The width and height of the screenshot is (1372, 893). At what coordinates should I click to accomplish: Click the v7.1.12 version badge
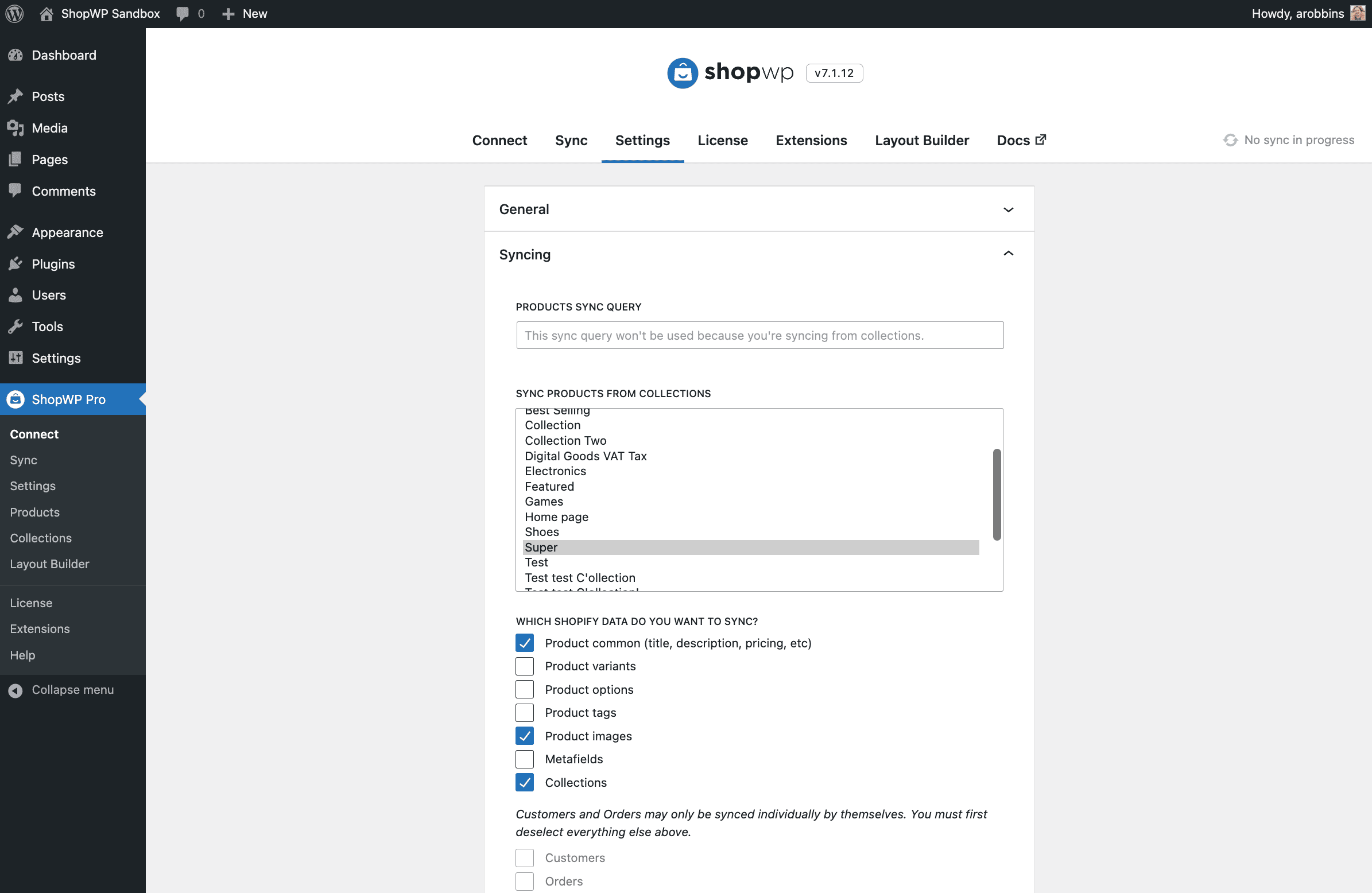[x=834, y=73]
